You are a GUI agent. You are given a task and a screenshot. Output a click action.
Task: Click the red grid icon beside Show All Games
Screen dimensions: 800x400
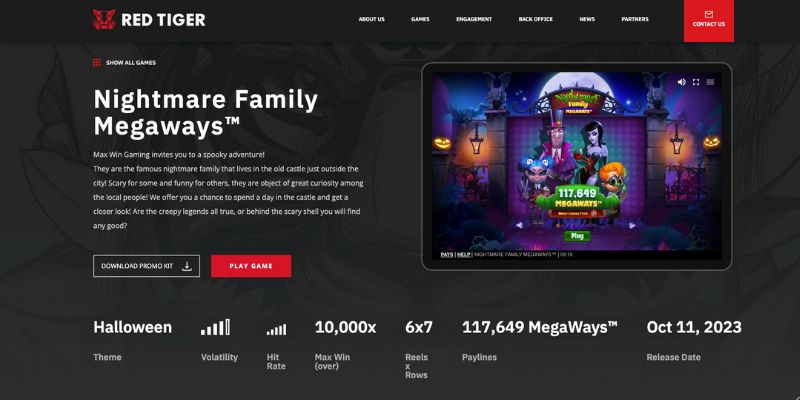coord(96,62)
